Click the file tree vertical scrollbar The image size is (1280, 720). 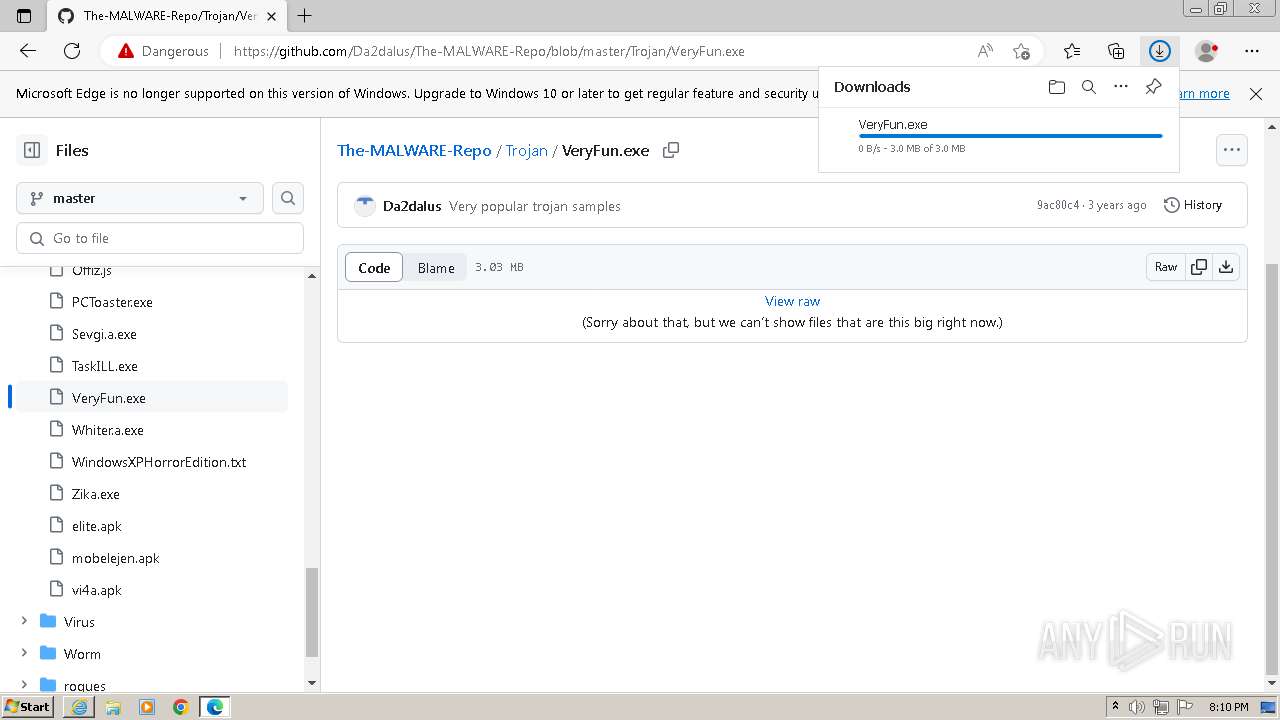(x=311, y=612)
